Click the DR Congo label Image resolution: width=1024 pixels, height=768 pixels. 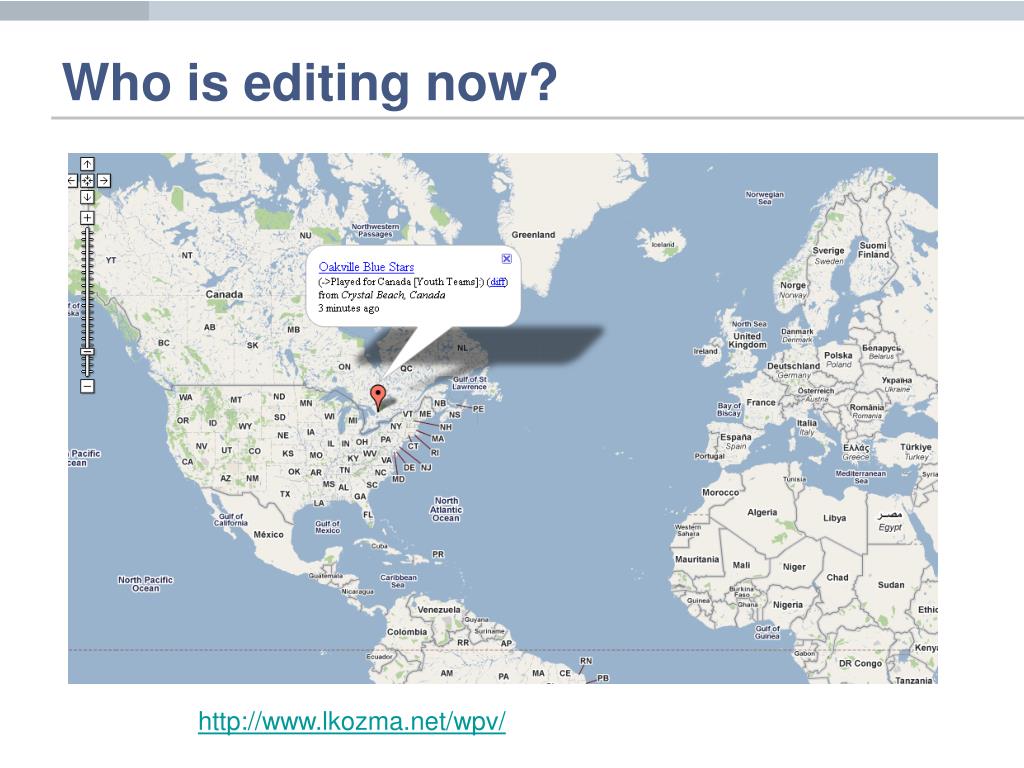click(860, 663)
